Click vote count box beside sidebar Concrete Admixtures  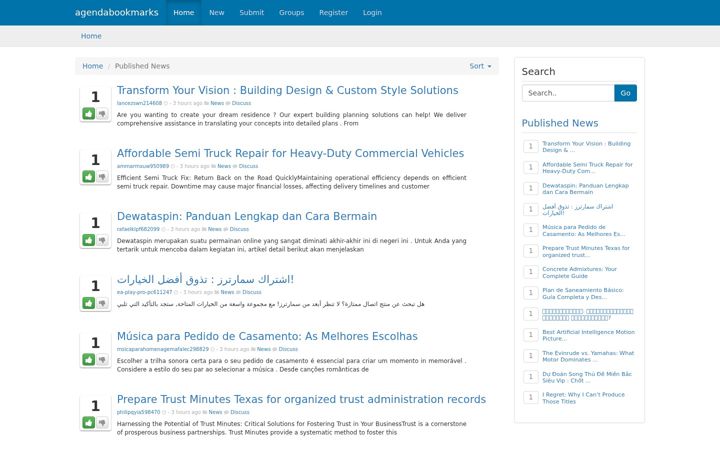[531, 272]
